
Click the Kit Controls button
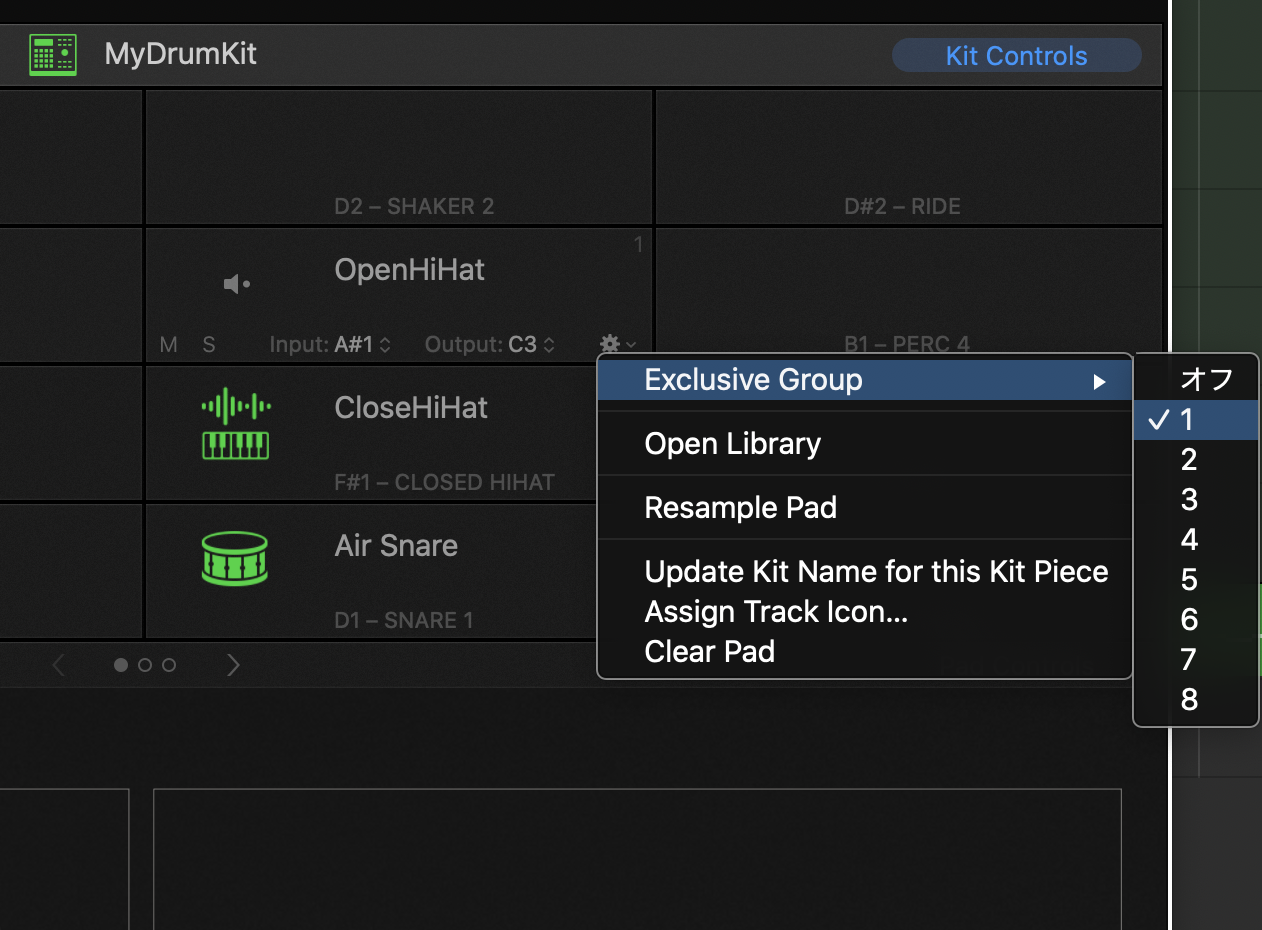click(x=1016, y=56)
